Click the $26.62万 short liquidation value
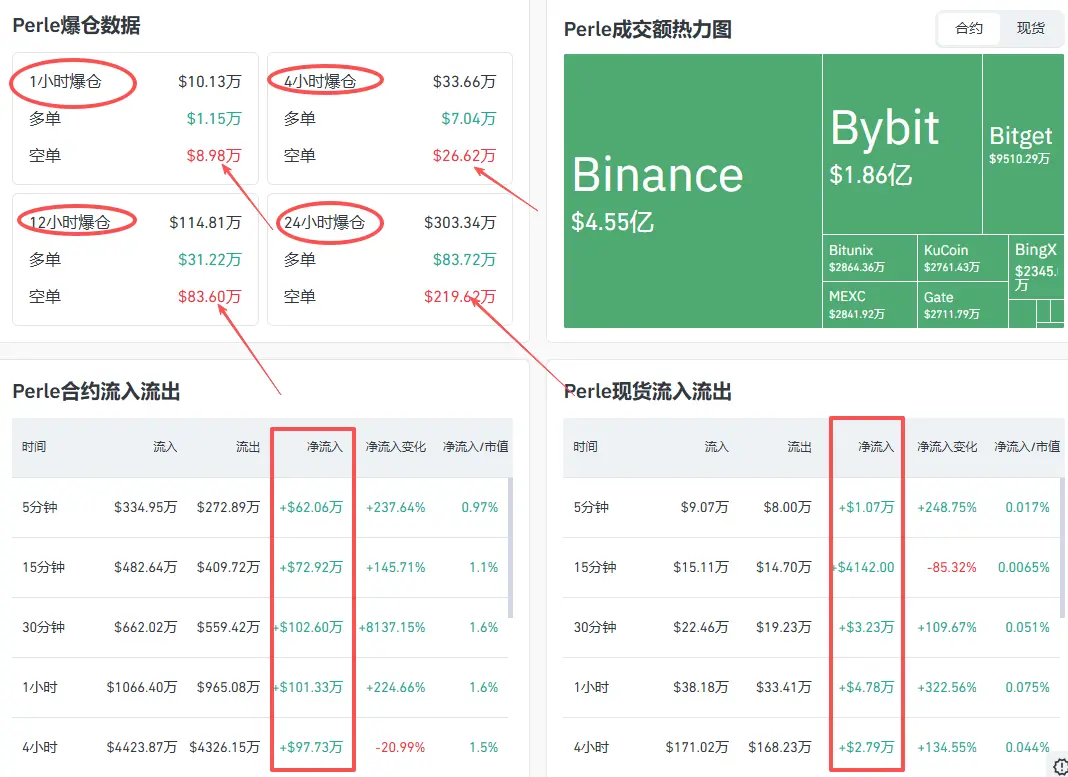This screenshot has width=1068, height=777. tap(465, 156)
